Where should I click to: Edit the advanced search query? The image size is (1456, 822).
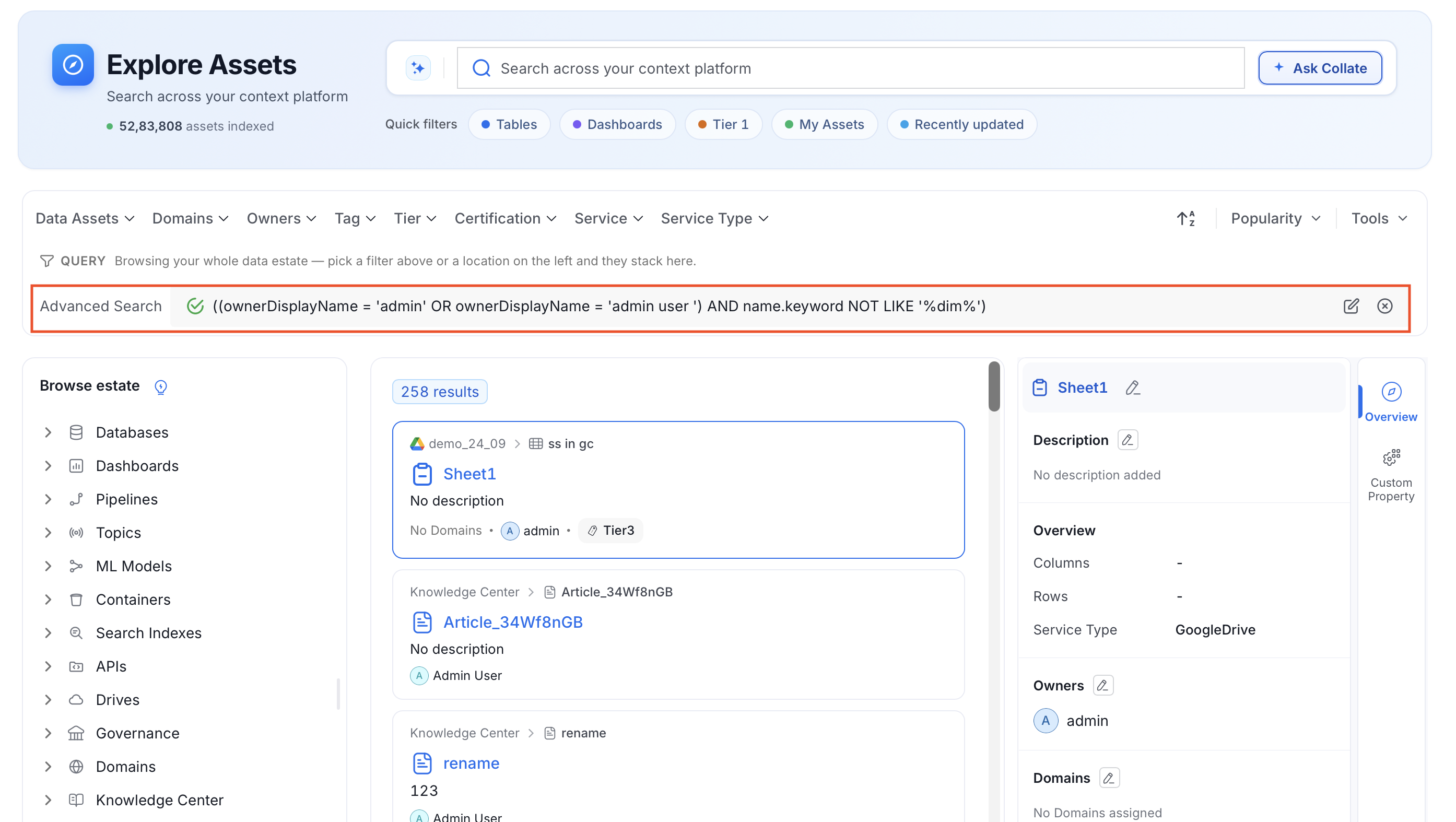1351,306
